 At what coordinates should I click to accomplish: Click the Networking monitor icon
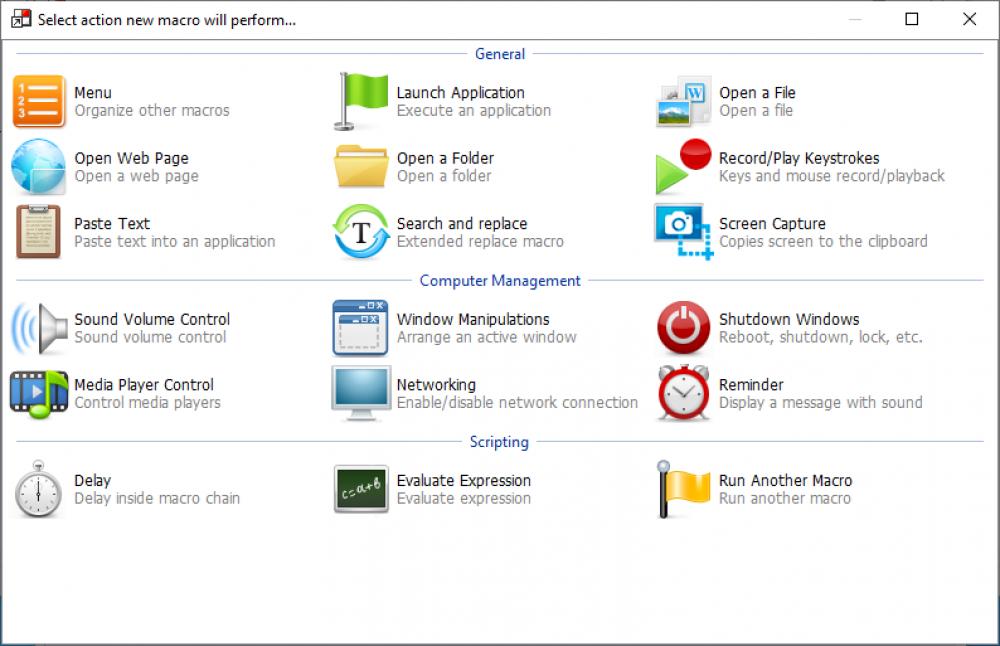tap(360, 393)
